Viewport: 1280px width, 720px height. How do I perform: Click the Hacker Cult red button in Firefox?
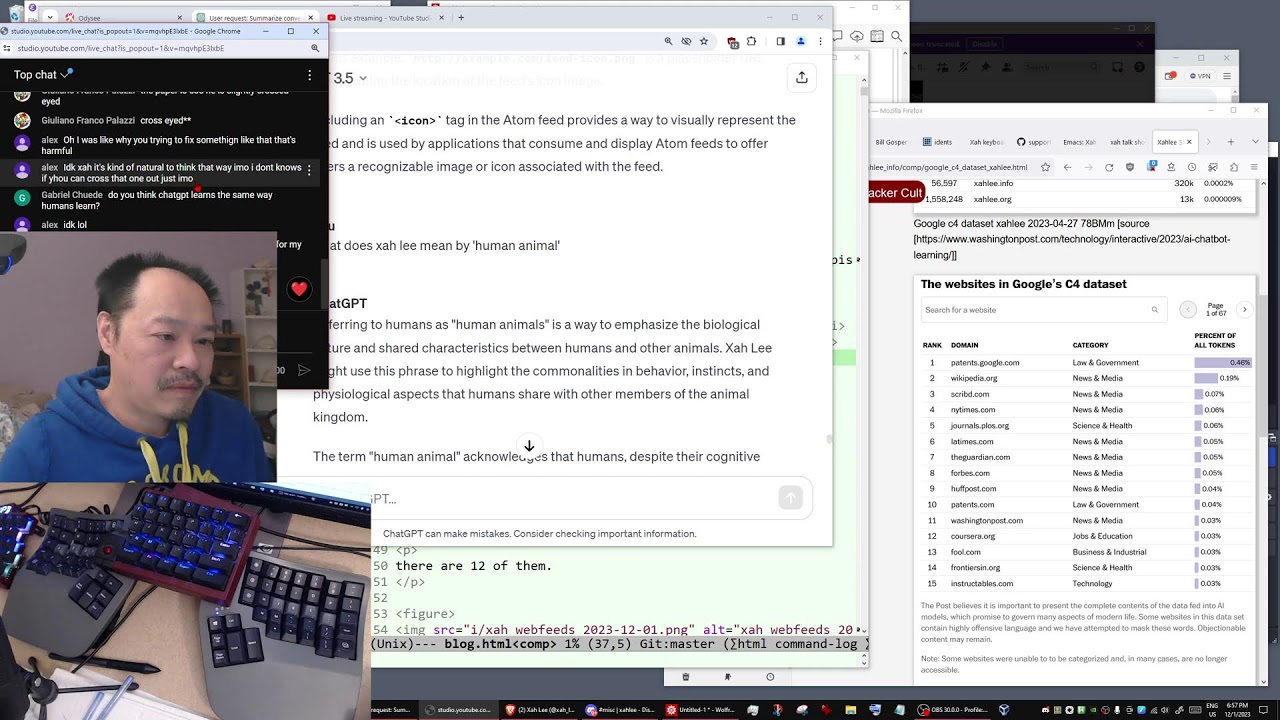[895, 193]
